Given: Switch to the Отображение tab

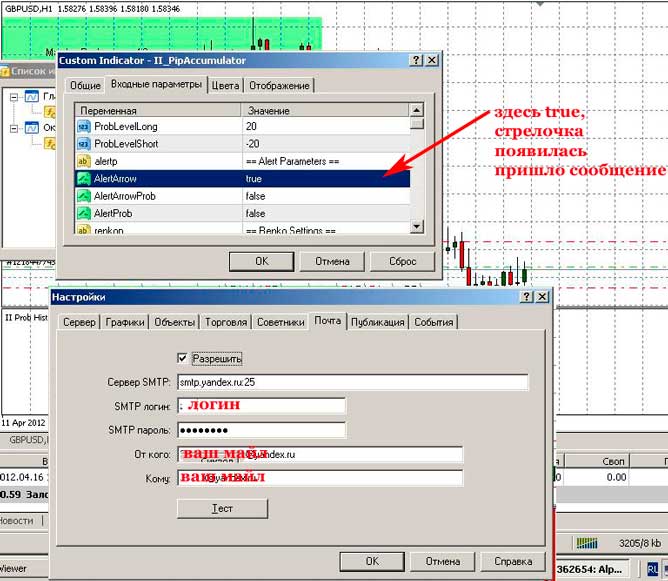Looking at the screenshot, I should tap(279, 86).
